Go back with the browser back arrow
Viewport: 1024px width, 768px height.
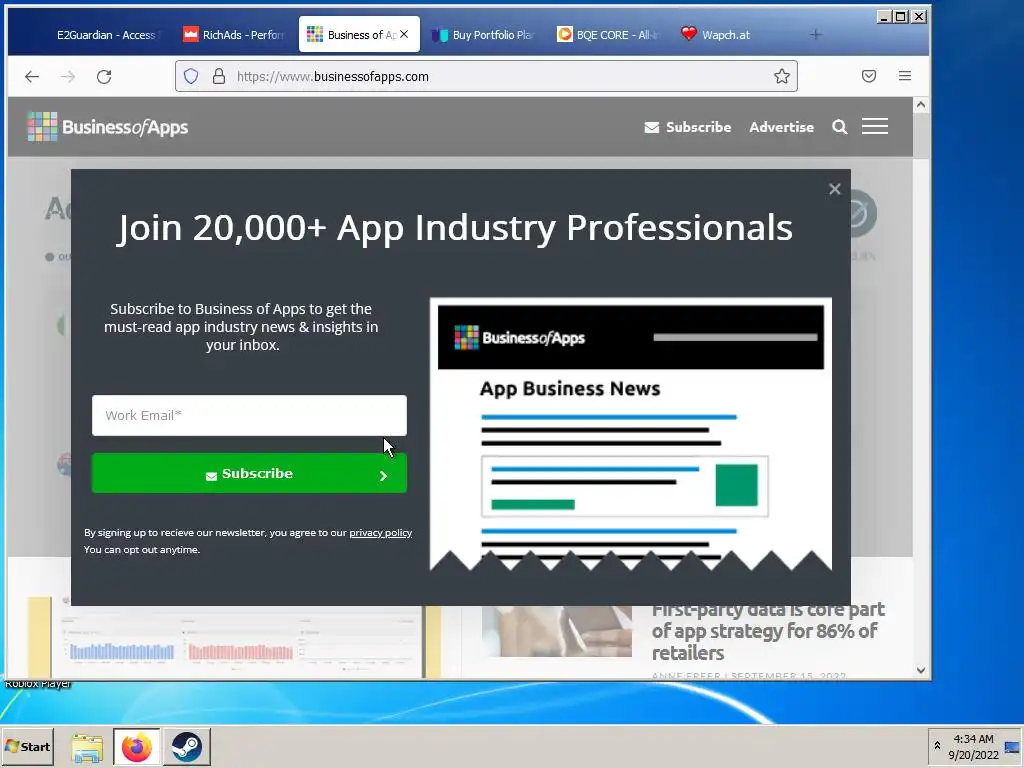coord(31,76)
